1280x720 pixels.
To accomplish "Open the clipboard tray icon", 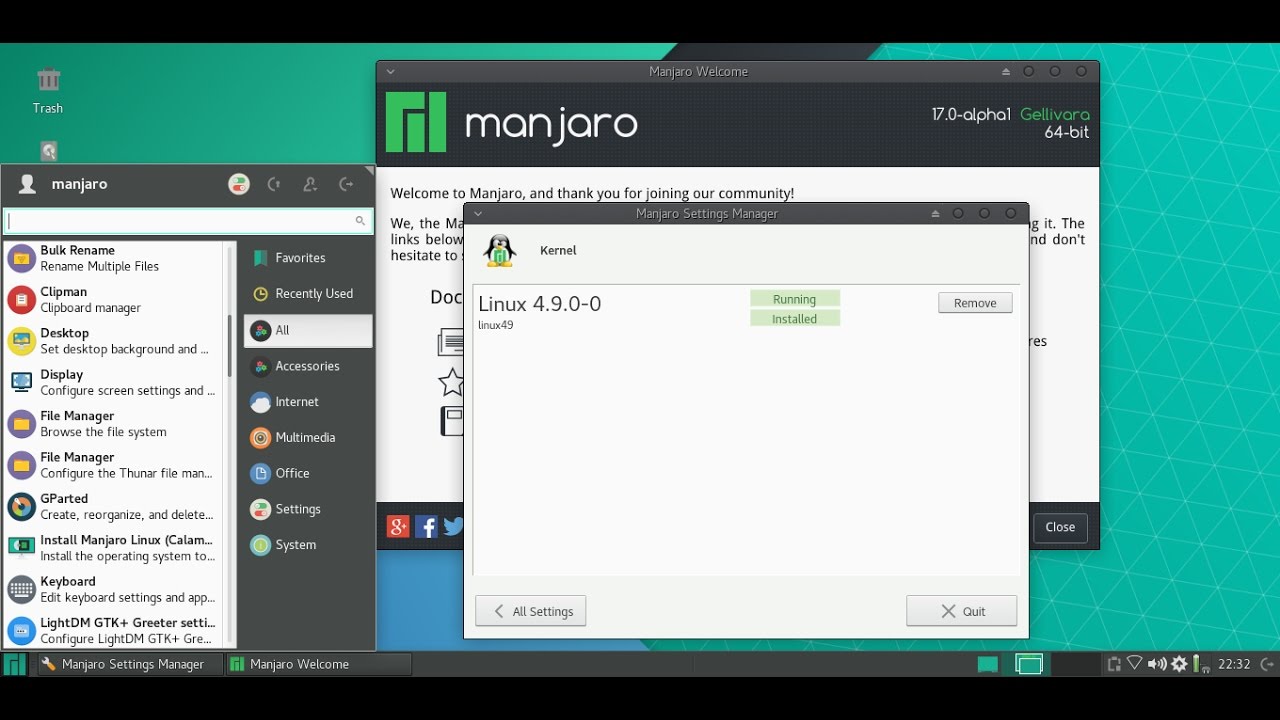I will pos(1114,664).
